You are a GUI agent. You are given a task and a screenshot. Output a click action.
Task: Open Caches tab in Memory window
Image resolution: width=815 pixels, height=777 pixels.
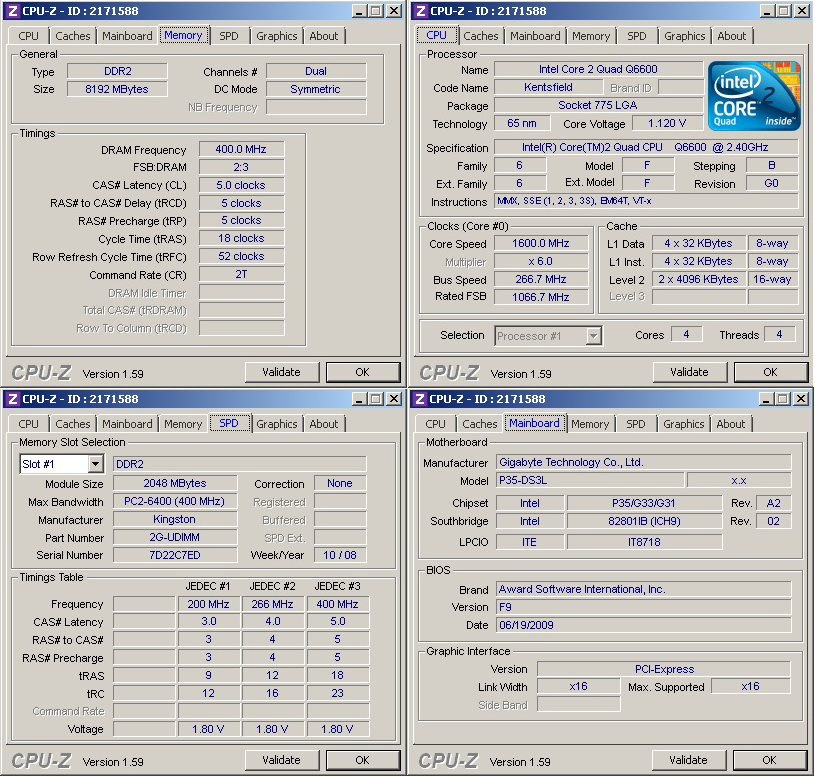(72, 36)
